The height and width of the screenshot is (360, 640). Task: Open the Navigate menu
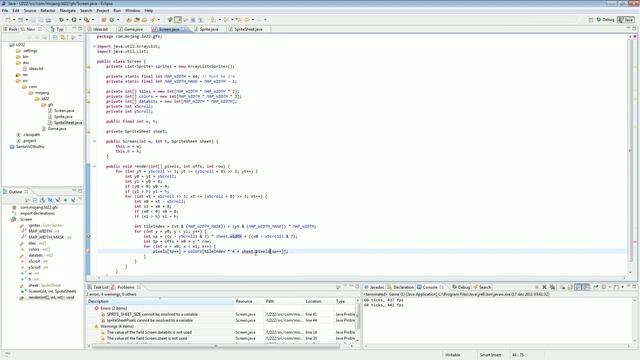(x=68, y=11)
